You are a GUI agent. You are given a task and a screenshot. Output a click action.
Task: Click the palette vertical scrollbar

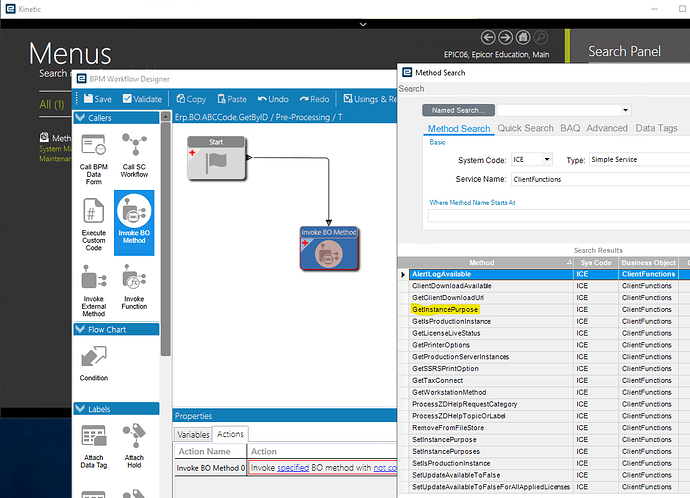coord(165,239)
